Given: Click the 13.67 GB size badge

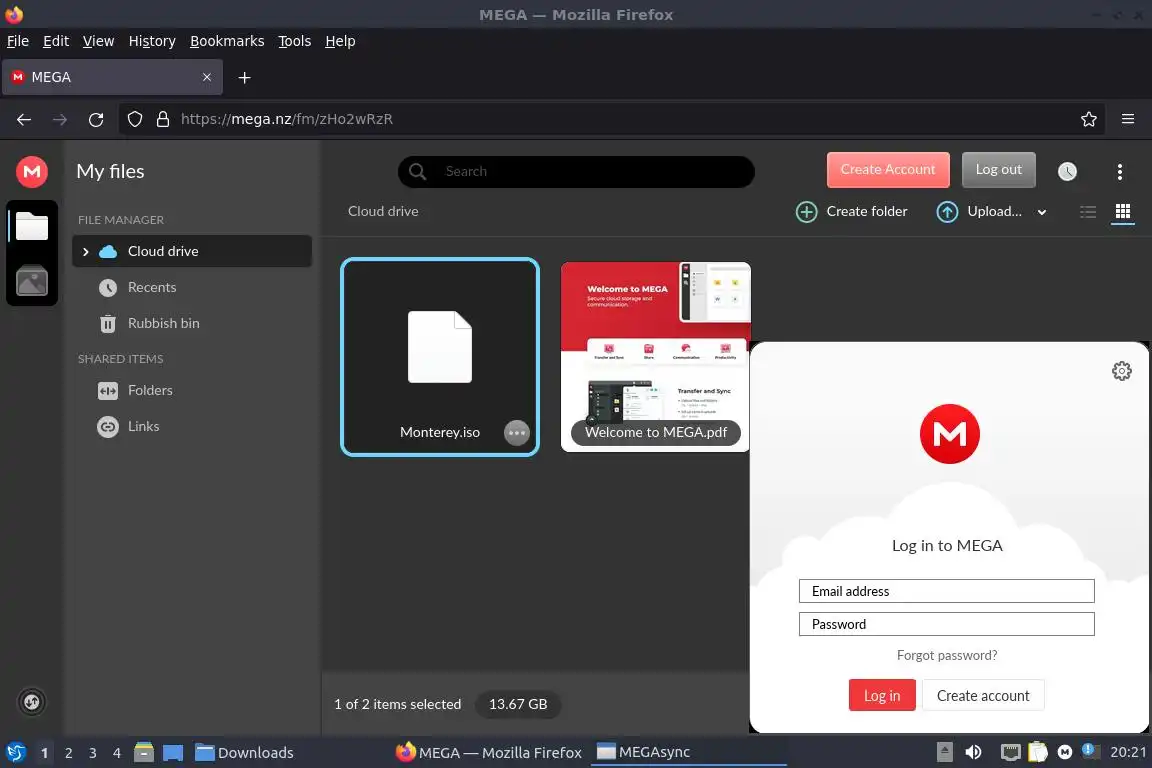Looking at the screenshot, I should click(518, 704).
